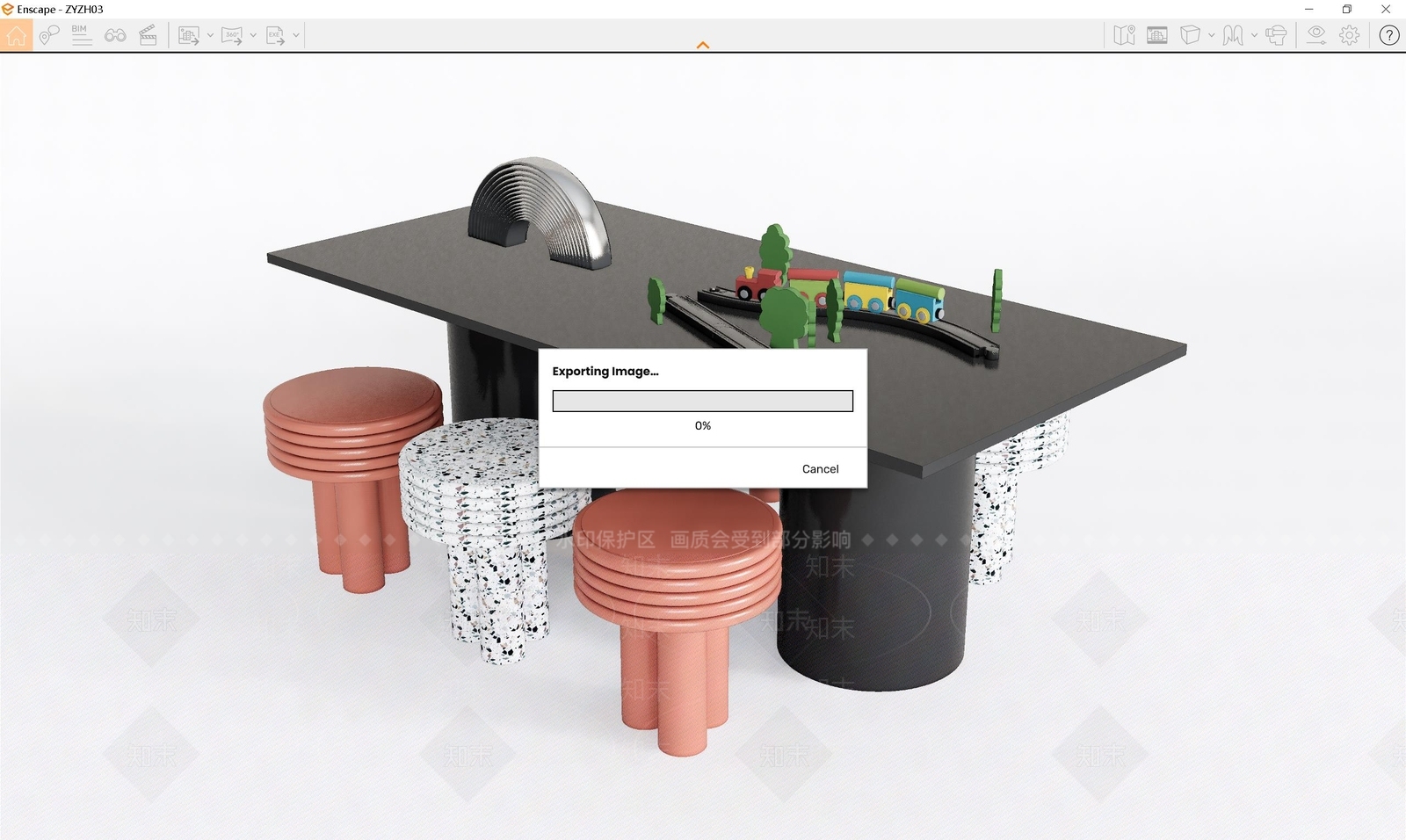Click the Enscape - ZYZH03 window title

[60, 9]
